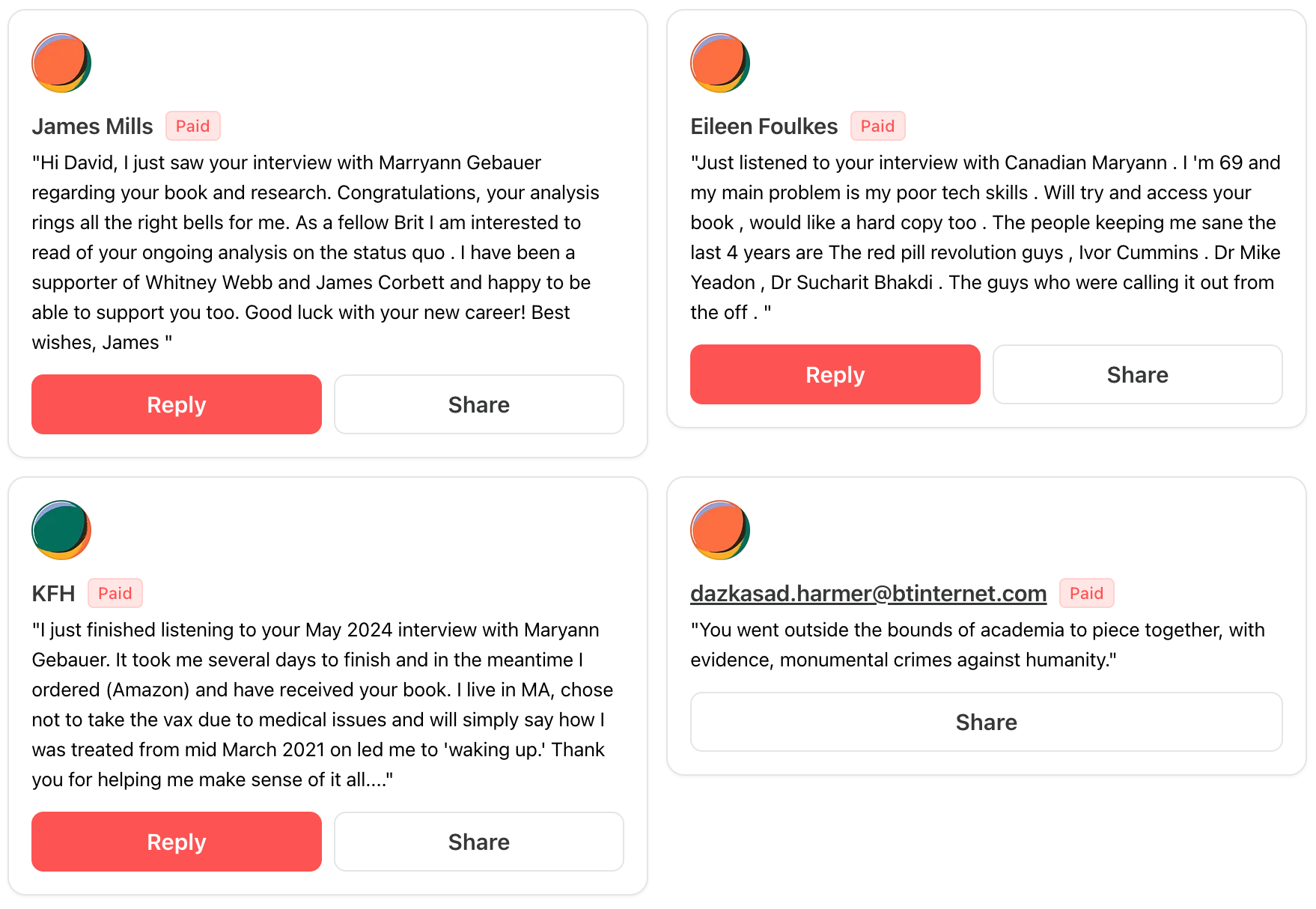1316x909 pixels.
Task: Click the KFH name heading
Action: (x=53, y=594)
